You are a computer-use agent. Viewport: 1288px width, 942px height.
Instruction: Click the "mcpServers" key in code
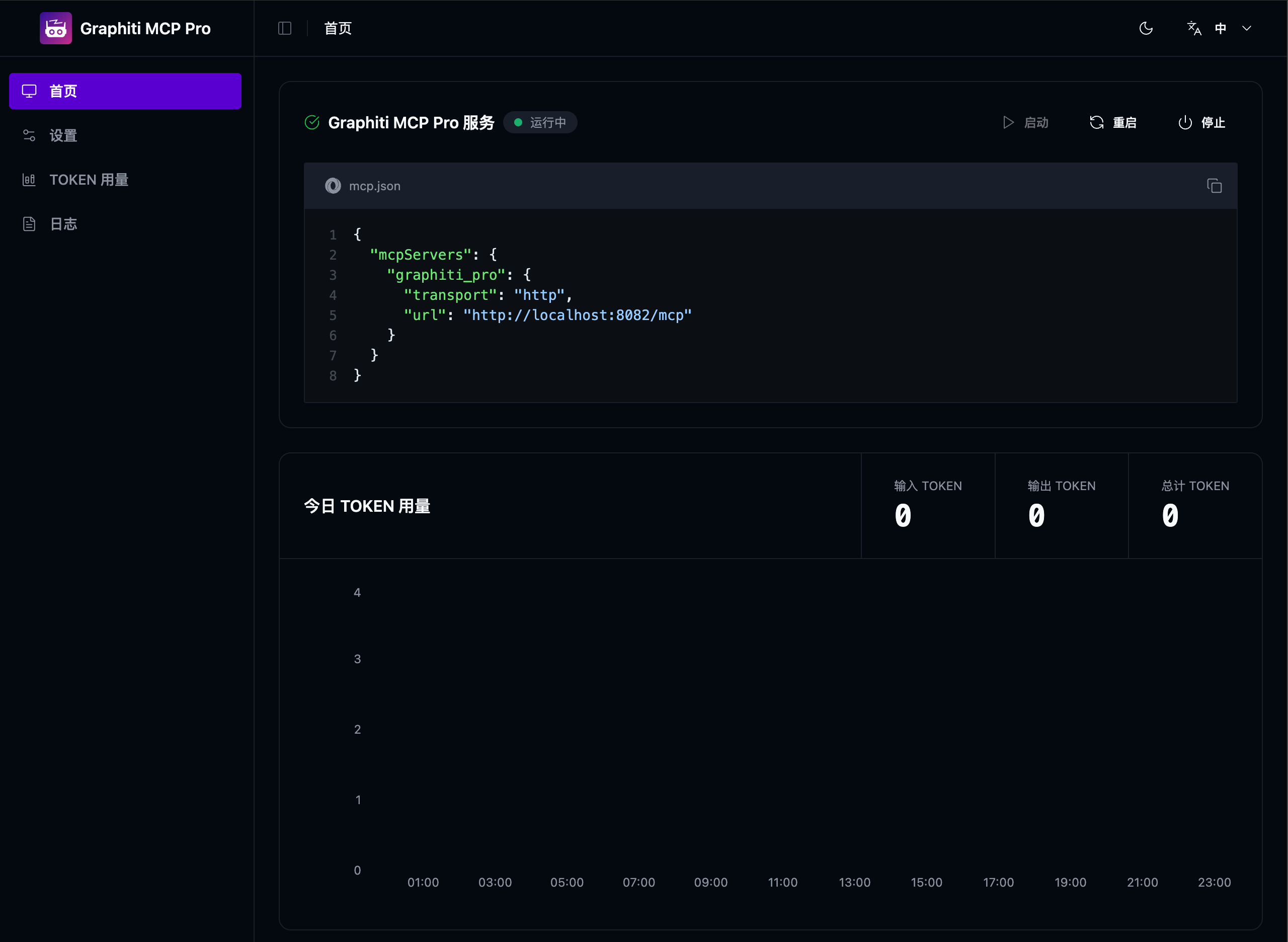pyautogui.click(x=421, y=255)
